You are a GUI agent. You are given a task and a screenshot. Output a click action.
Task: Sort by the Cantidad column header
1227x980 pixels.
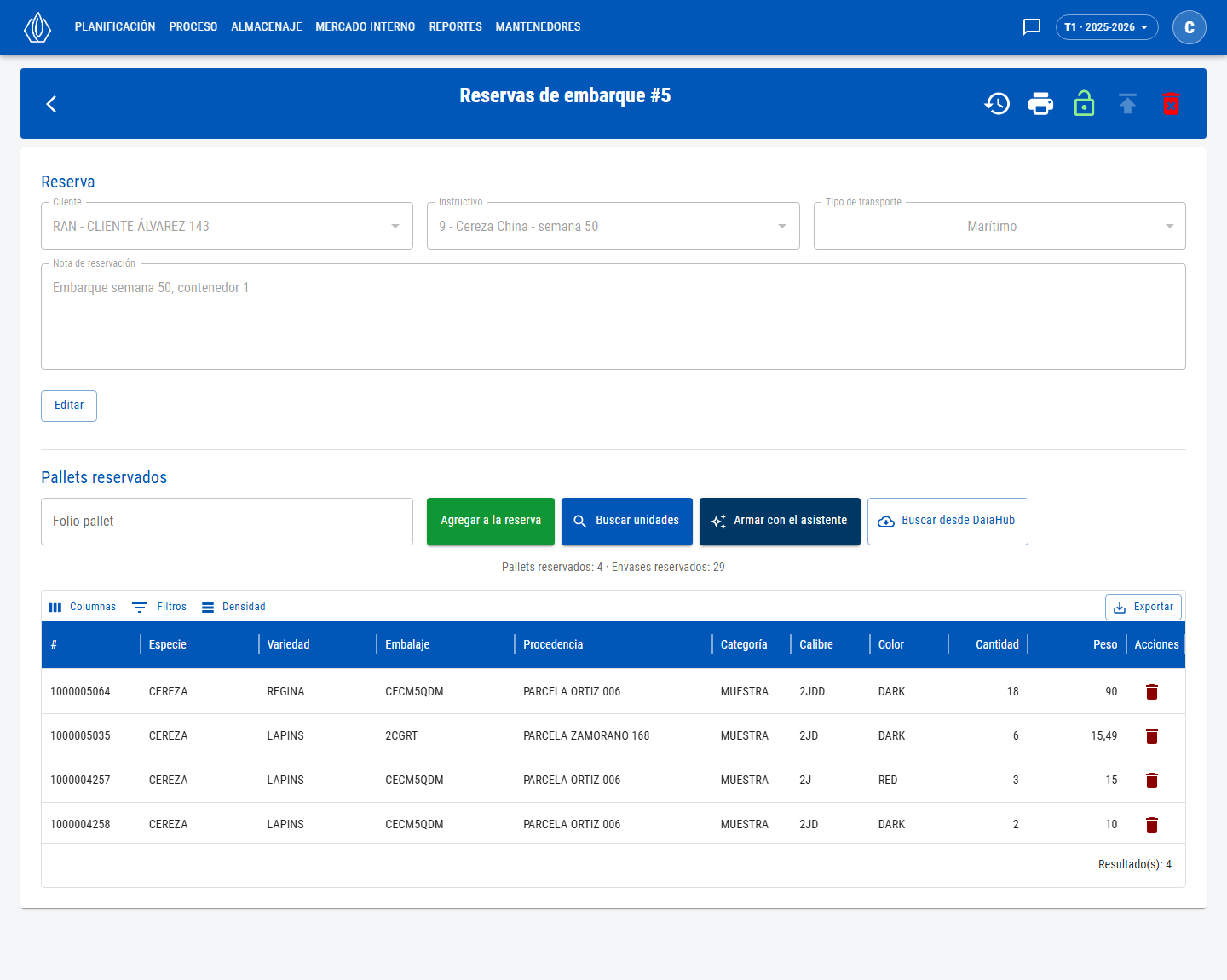coord(997,645)
